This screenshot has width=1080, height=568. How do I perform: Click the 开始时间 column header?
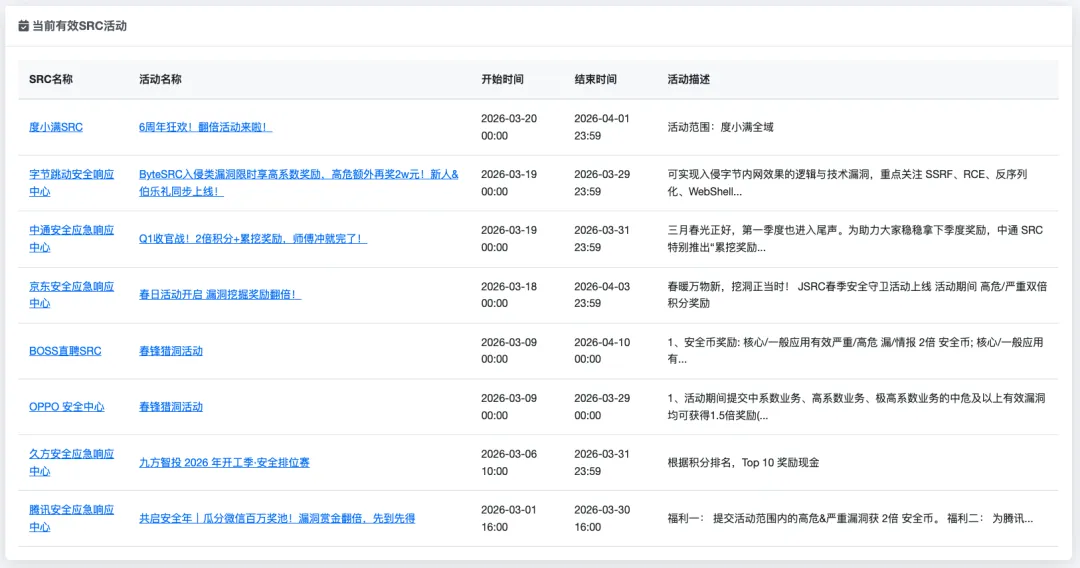502,79
